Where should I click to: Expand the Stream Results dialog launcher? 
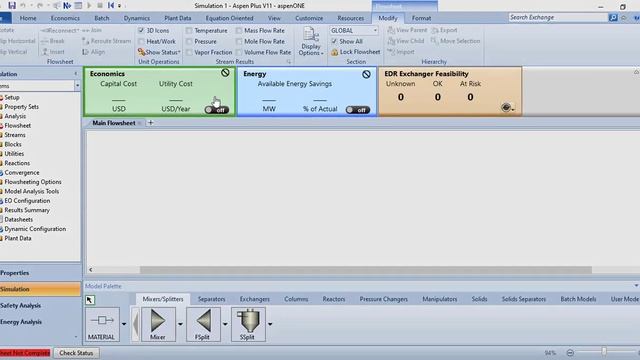[289, 62]
